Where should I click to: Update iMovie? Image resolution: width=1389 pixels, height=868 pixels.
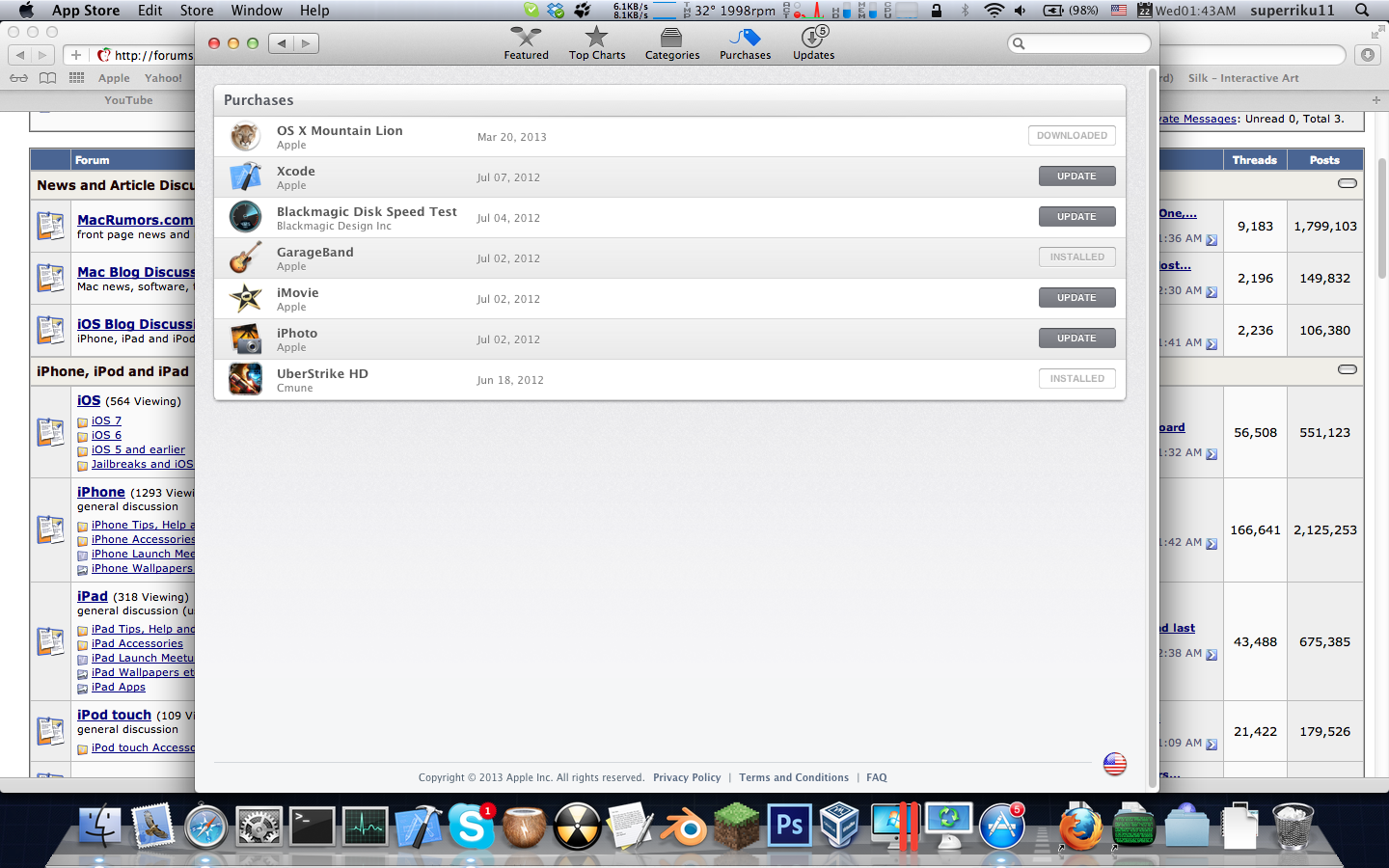pos(1076,298)
